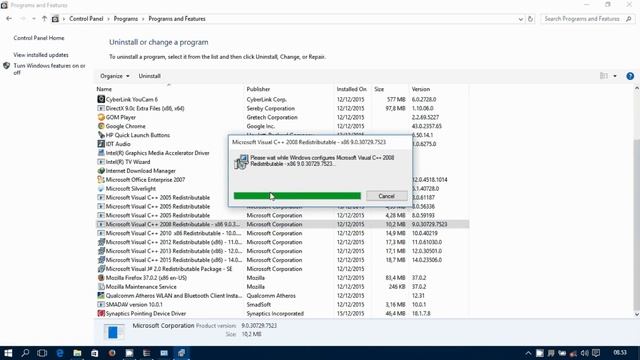Screen dimensions: 640x360
Task: Click the Mozilla Firefox 37.0.2 icon
Action: click(101, 278)
